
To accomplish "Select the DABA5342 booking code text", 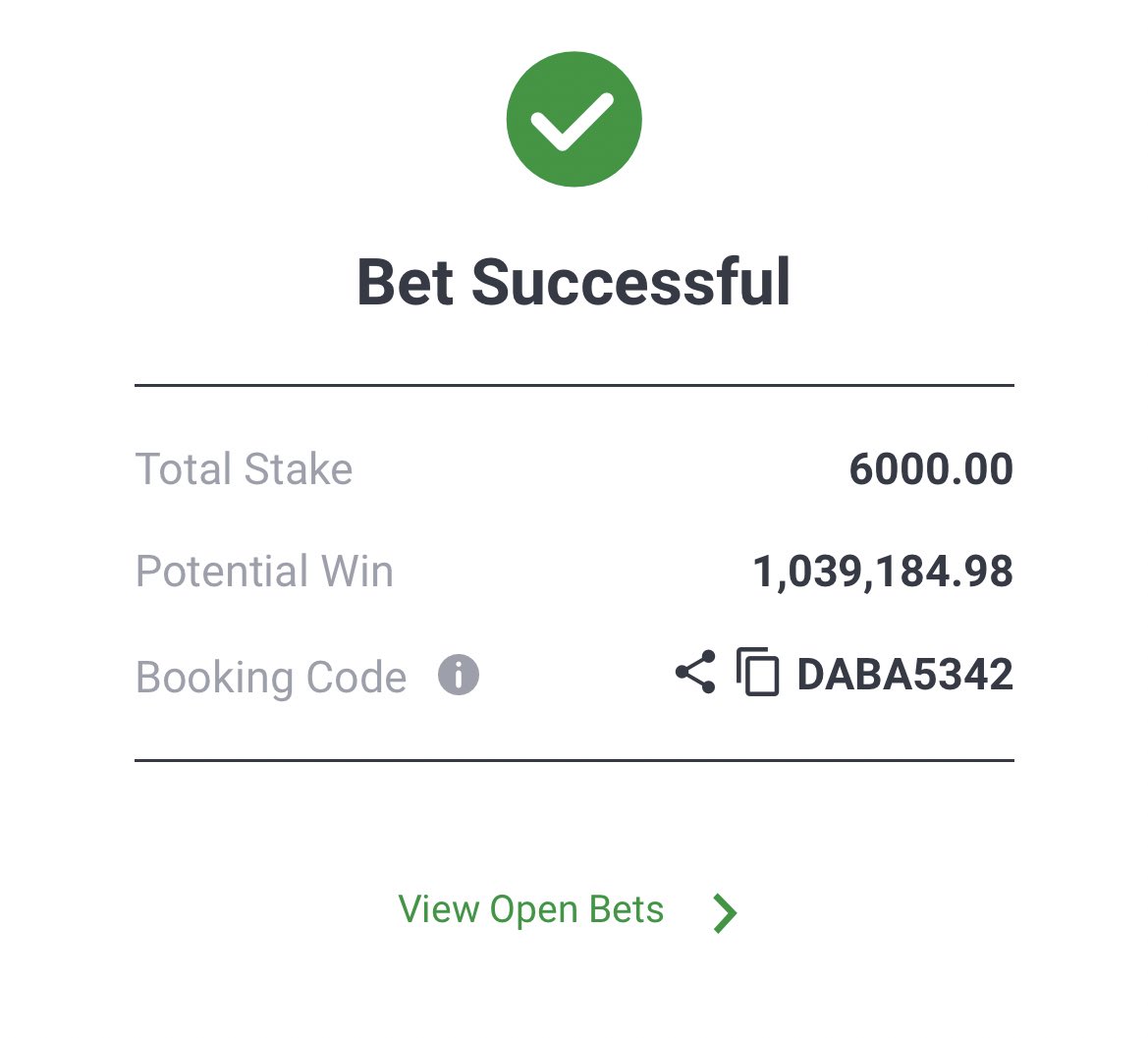I will [904, 675].
